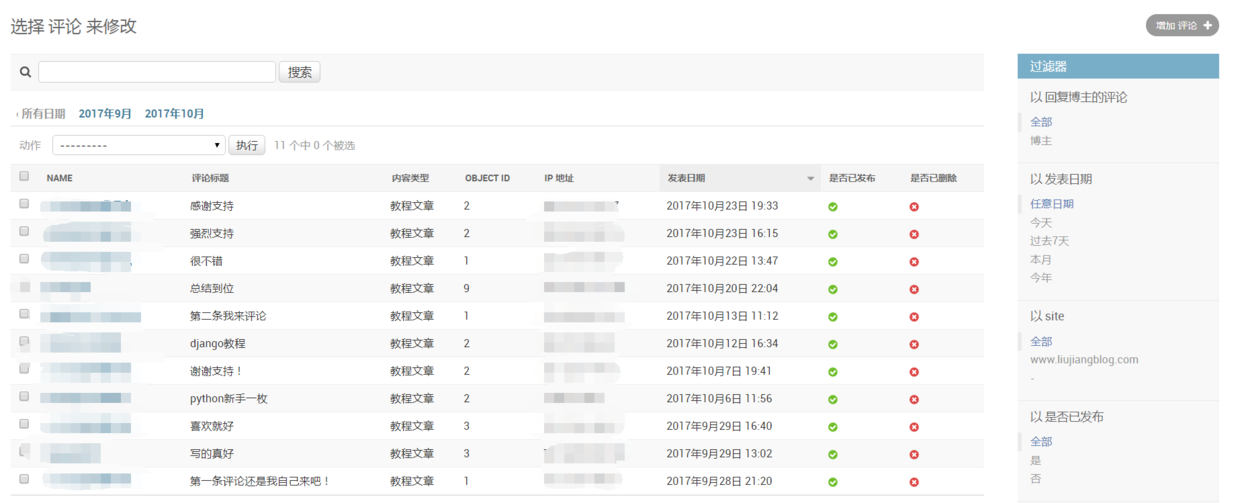Open the 动作 action dropdown

pos(139,146)
